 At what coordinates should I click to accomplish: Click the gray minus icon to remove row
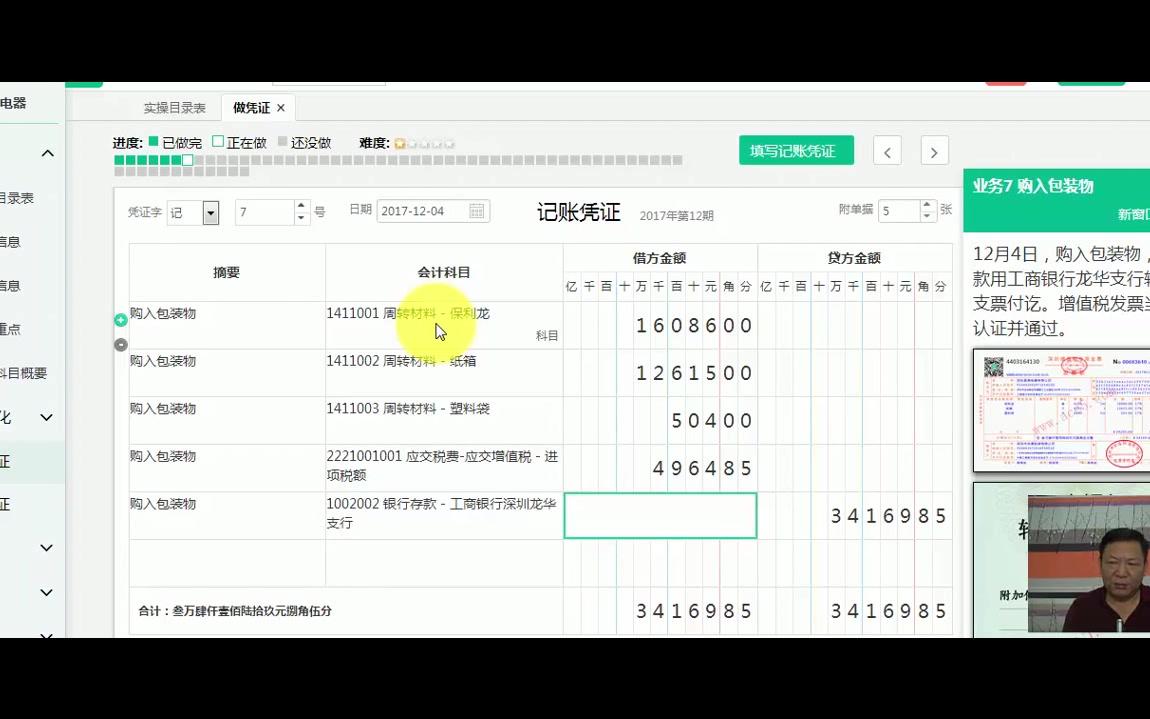pyautogui.click(x=121, y=343)
